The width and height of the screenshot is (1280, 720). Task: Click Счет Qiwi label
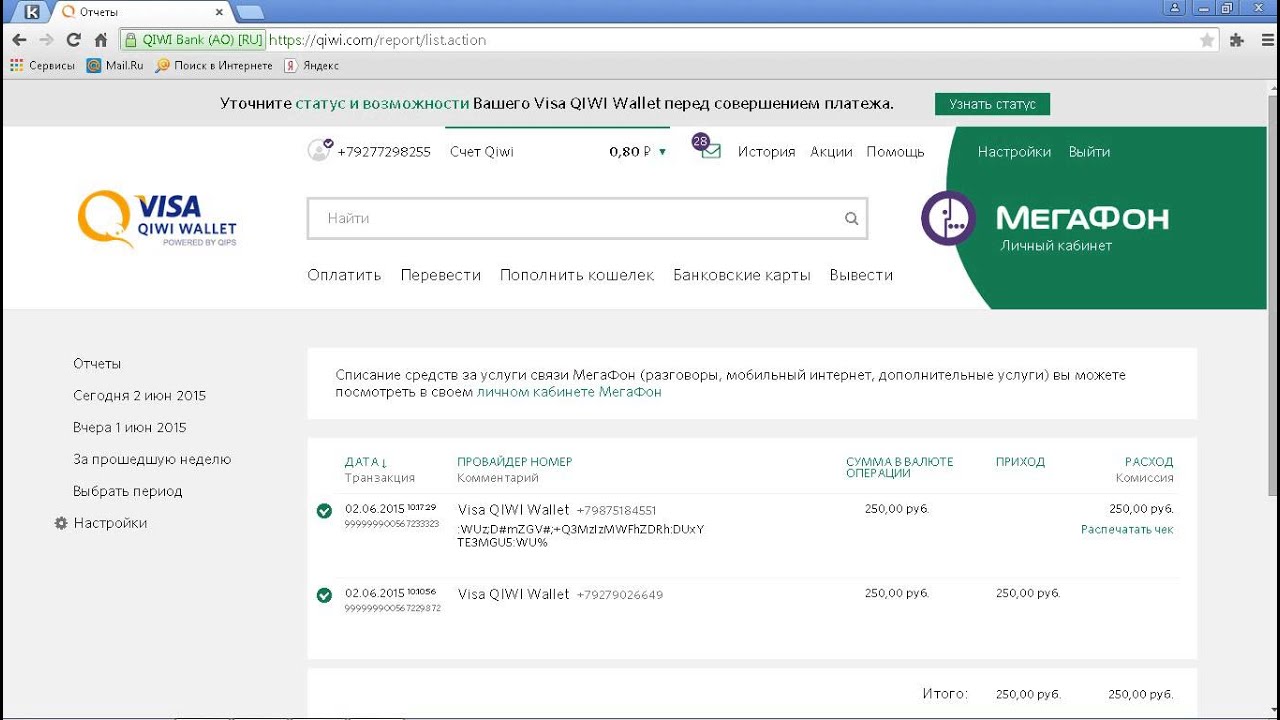482,152
